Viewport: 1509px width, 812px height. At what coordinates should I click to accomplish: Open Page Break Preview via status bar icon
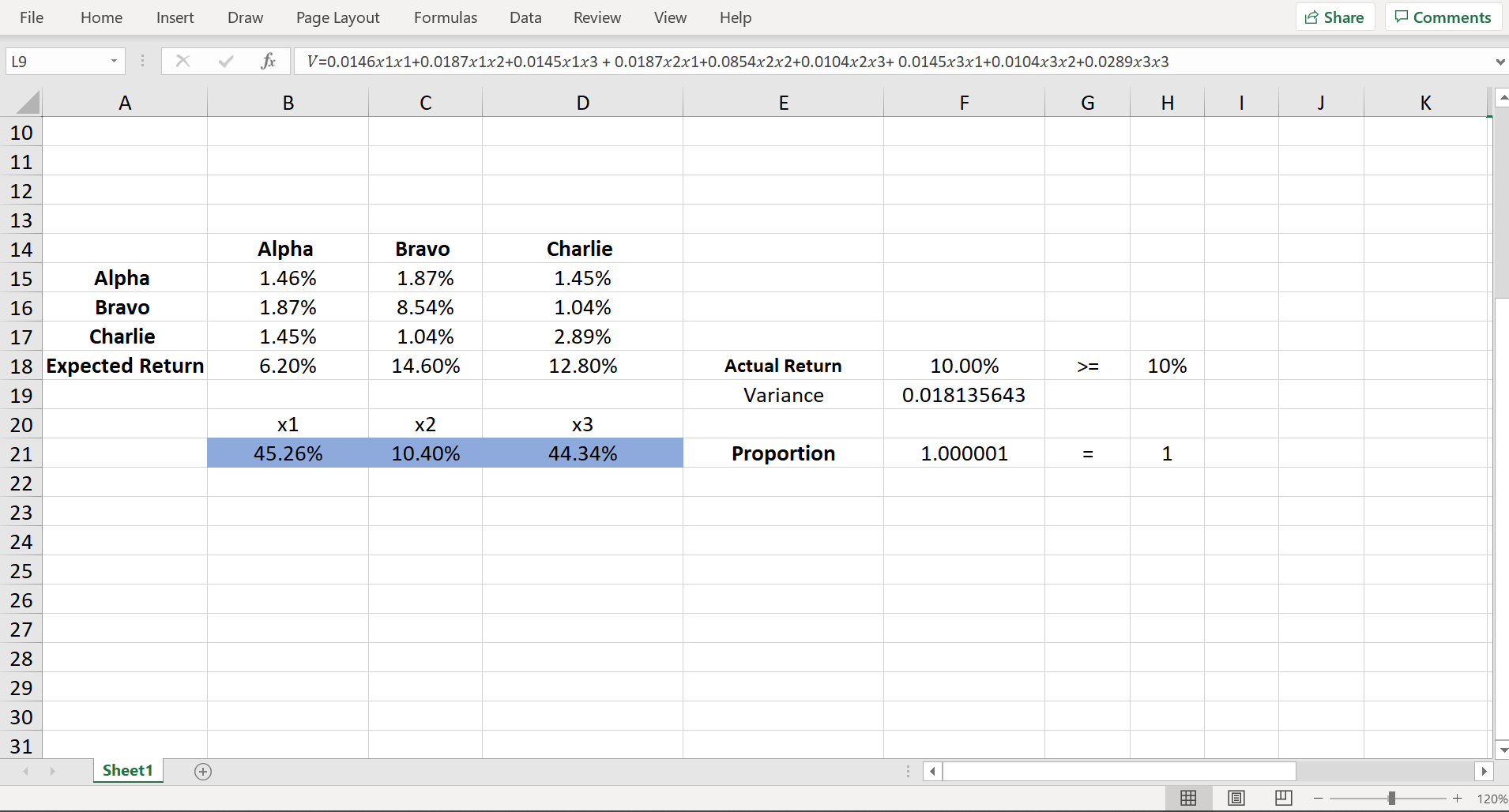coord(1284,799)
